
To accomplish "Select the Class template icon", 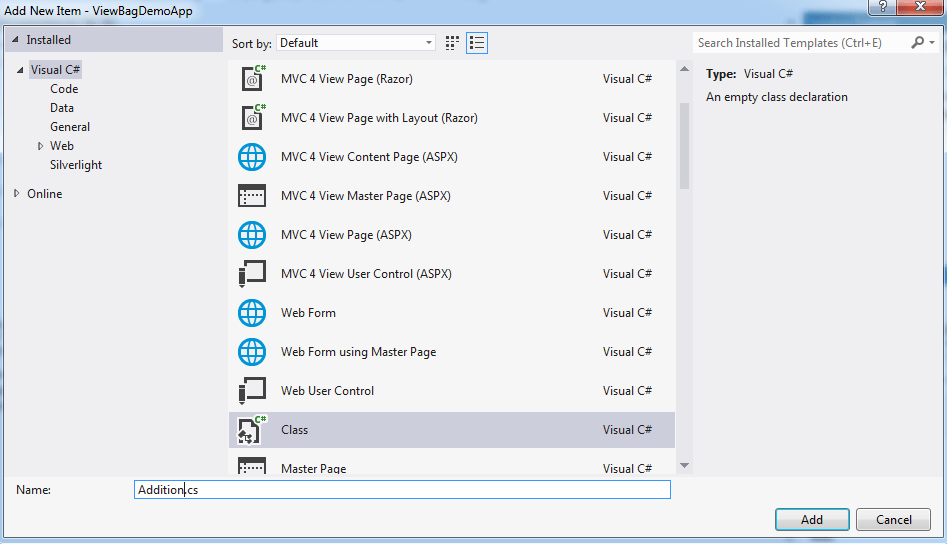I will tap(252, 430).
